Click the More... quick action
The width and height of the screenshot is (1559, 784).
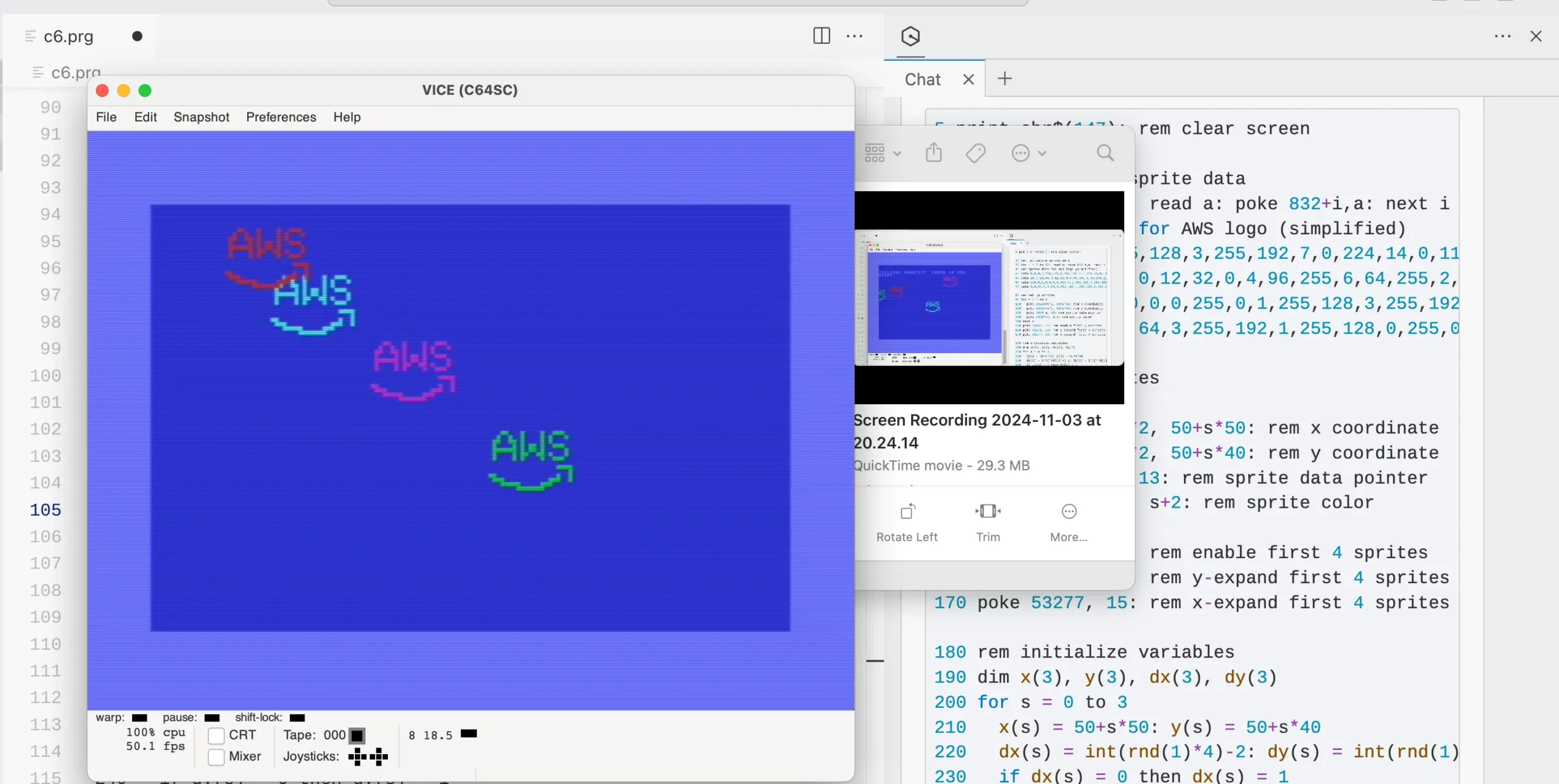tap(1069, 522)
